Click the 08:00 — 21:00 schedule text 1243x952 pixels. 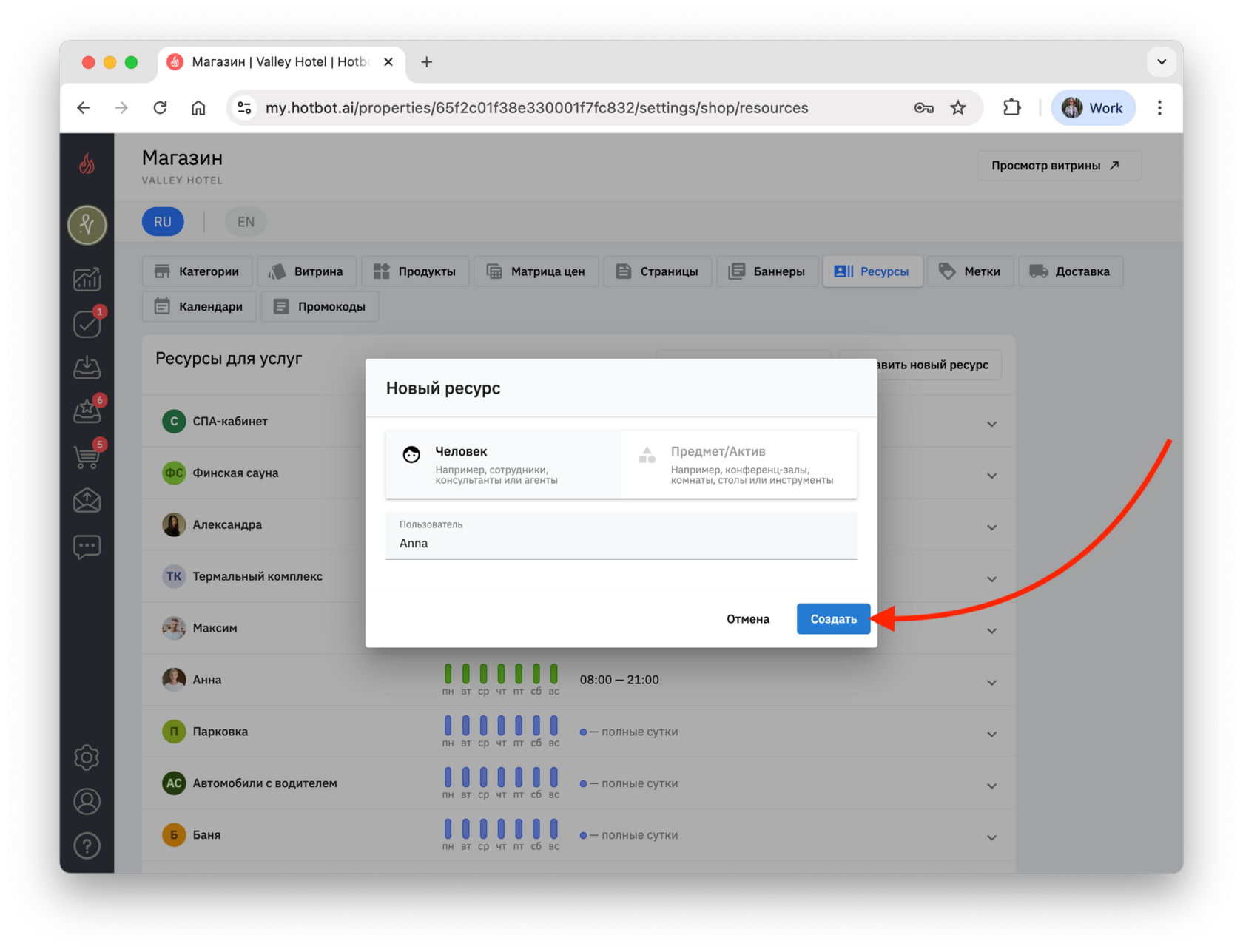[x=619, y=680]
